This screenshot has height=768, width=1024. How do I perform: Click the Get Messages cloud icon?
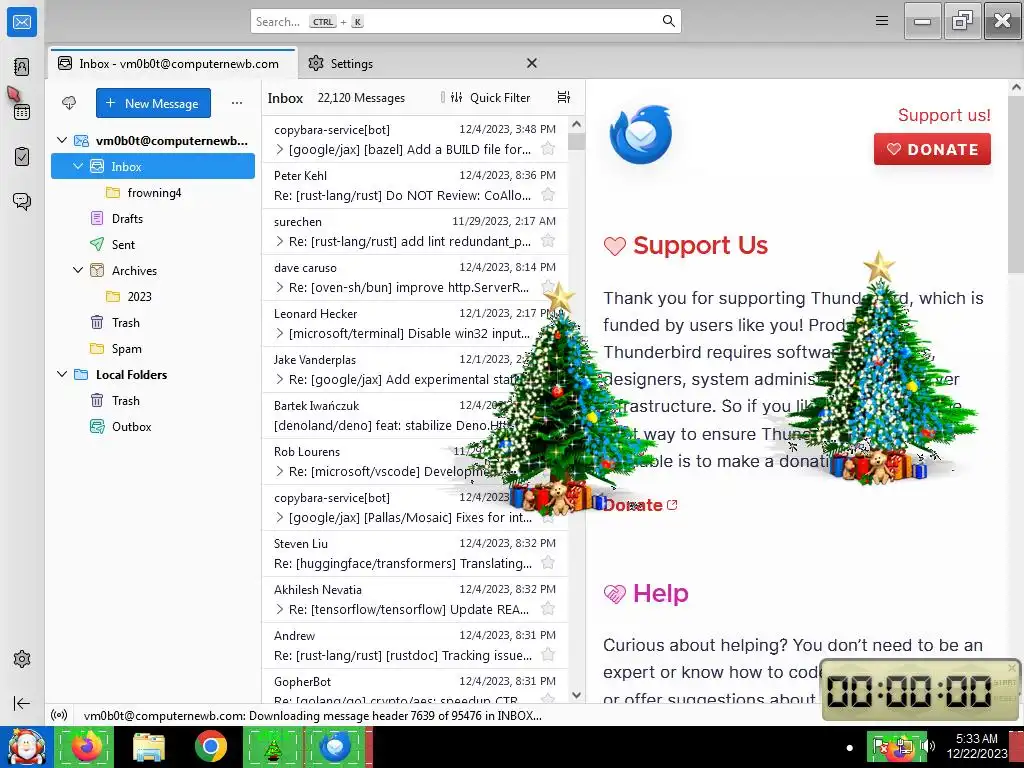coord(69,103)
